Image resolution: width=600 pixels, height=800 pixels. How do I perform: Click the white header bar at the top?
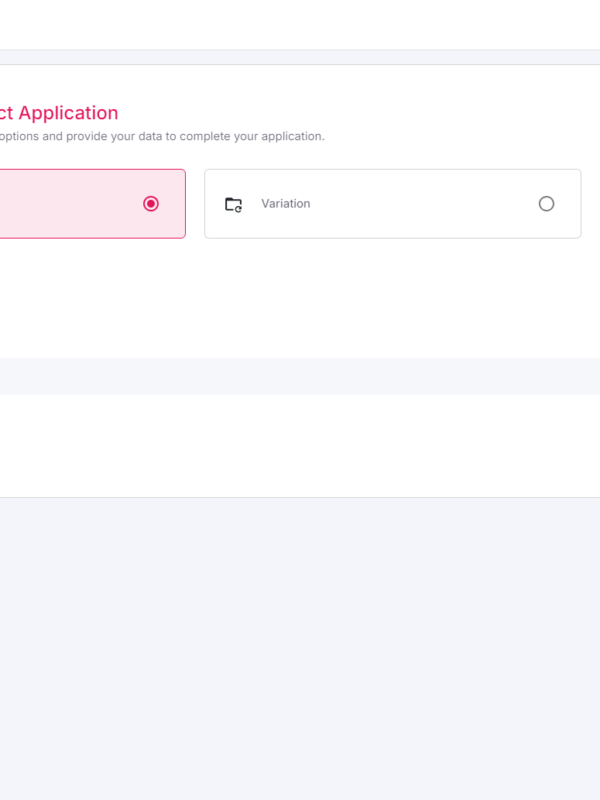(300, 24)
